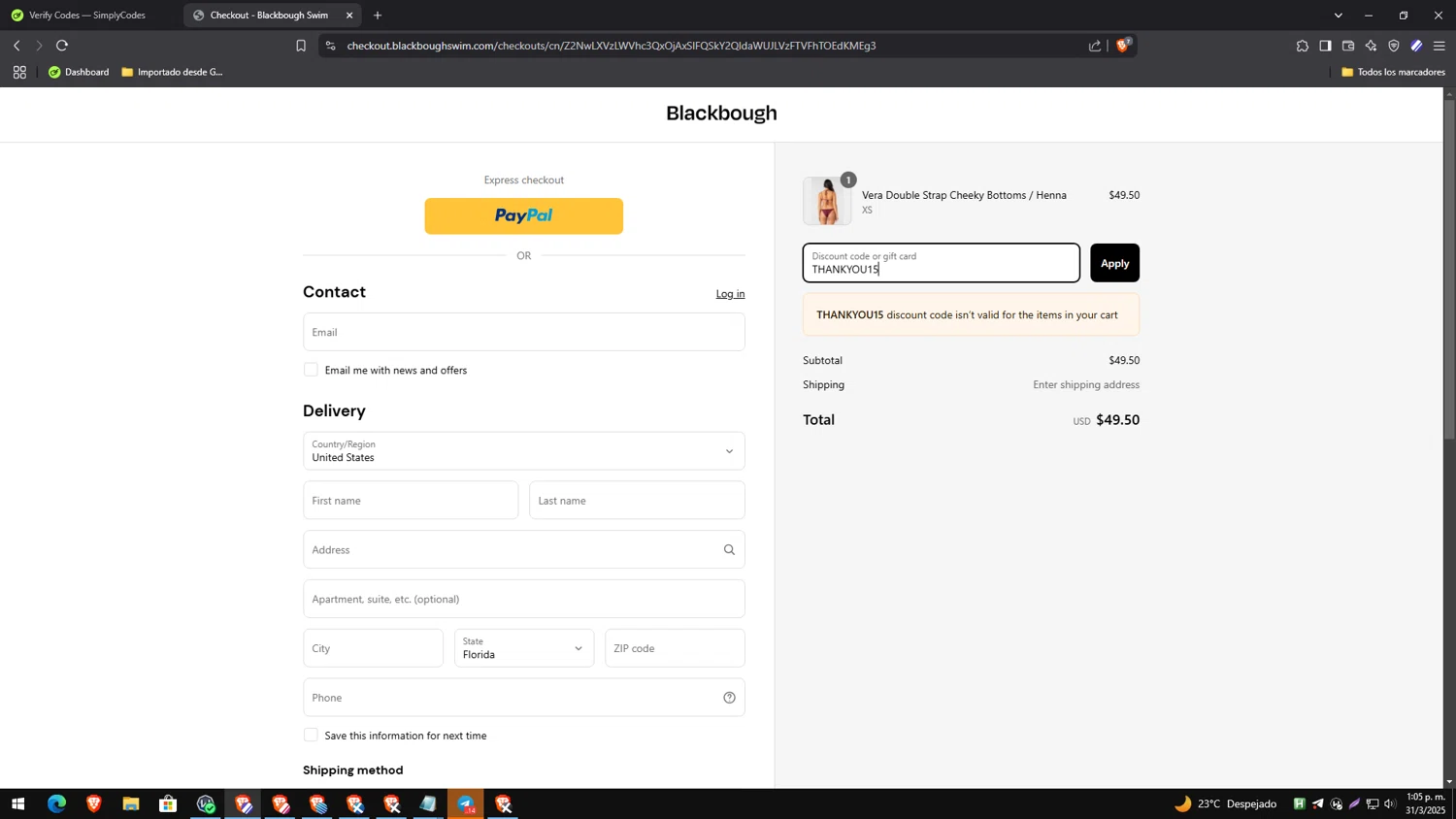Launch Microsoft Edge from taskbar
This screenshot has height=819, width=1456.
point(56,804)
